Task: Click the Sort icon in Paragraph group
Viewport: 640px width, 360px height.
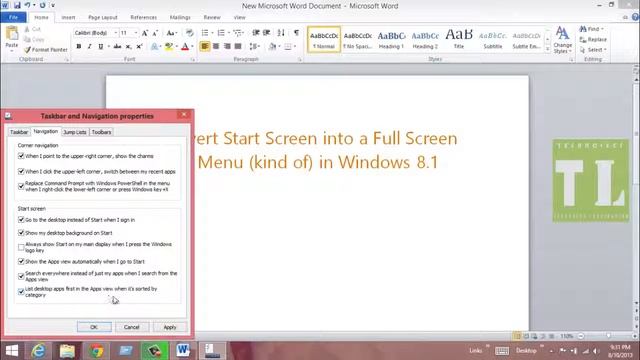Action: click(x=281, y=33)
